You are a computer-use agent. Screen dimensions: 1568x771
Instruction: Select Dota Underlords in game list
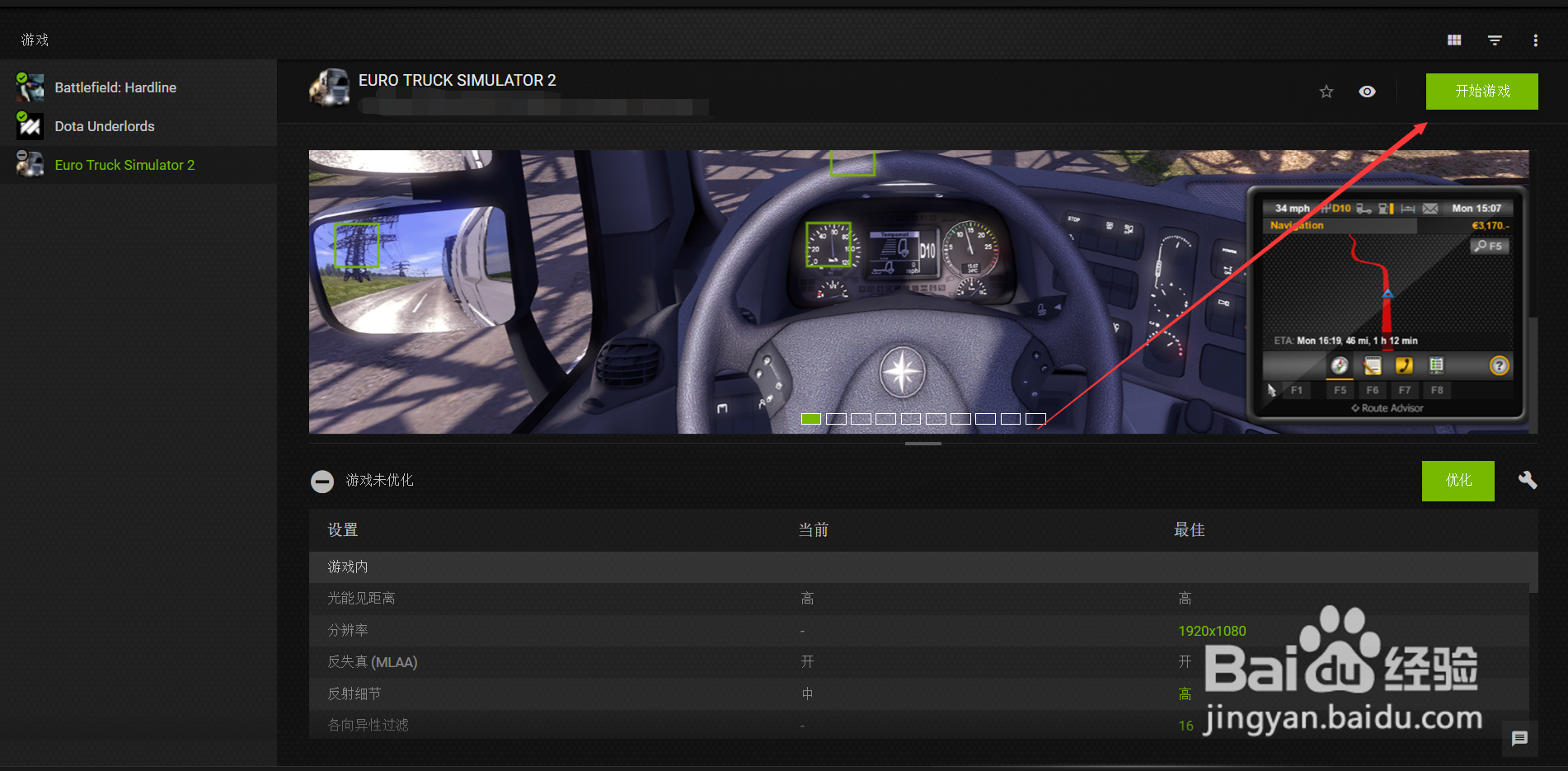(x=138, y=126)
